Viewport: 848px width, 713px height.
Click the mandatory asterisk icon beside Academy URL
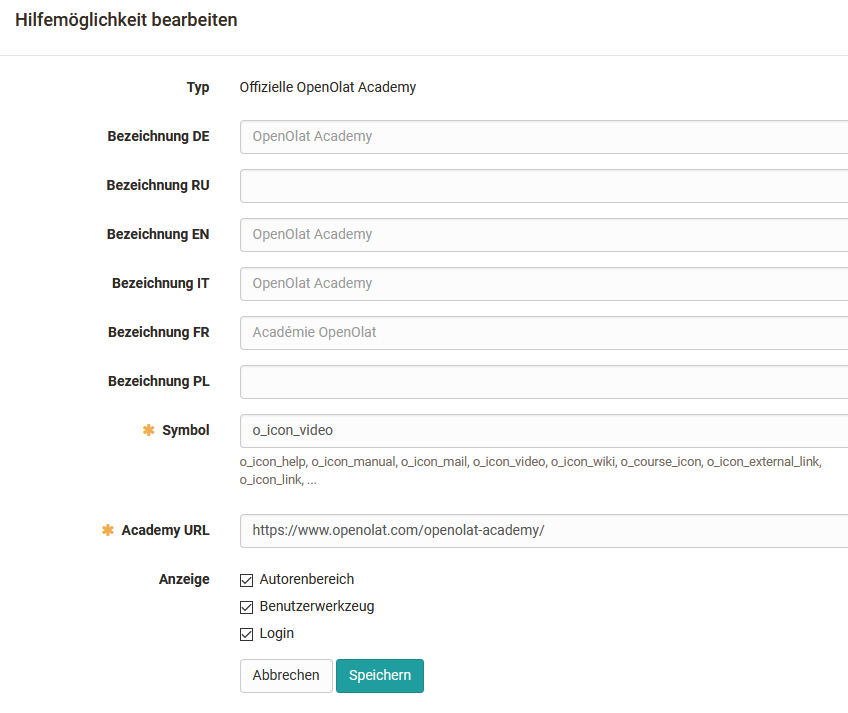108,530
